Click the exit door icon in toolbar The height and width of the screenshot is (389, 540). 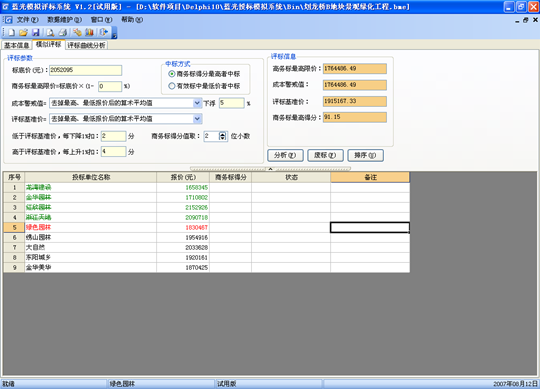click(x=103, y=32)
